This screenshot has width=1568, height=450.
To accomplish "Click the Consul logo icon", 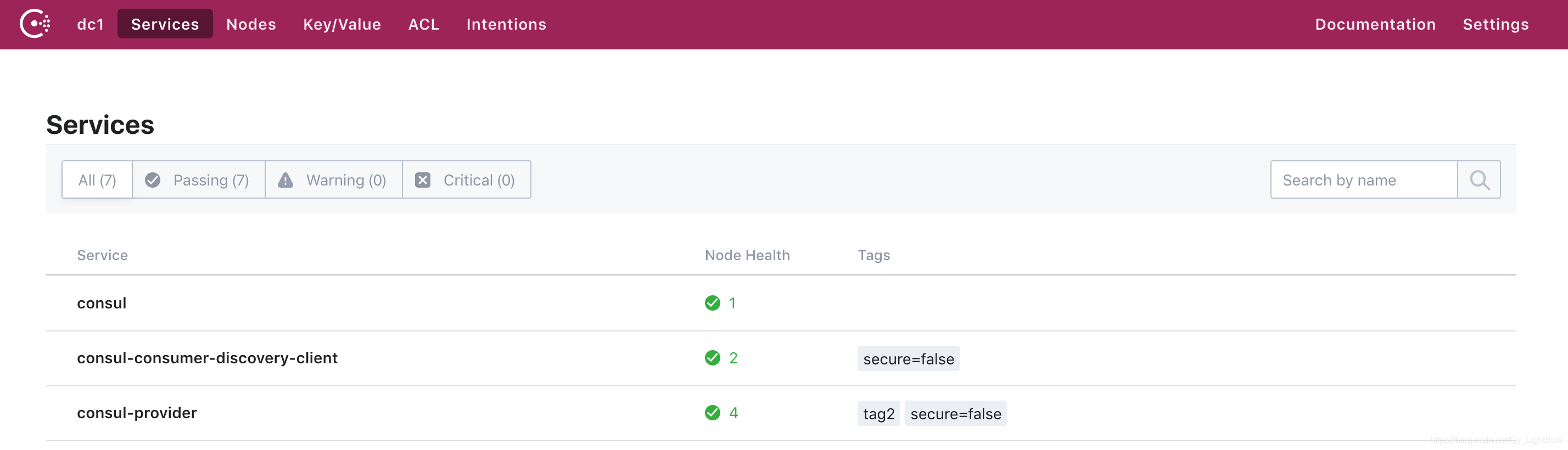I will point(35,24).
